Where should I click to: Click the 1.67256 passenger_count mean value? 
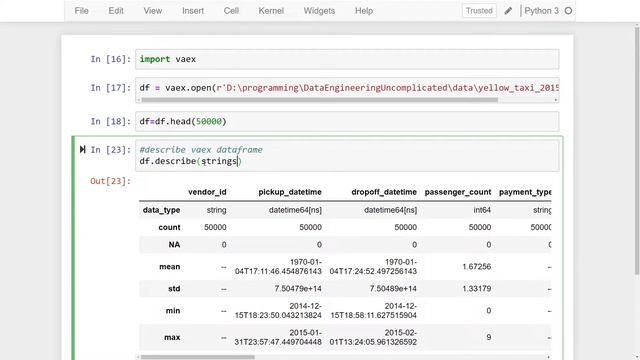click(x=476, y=267)
